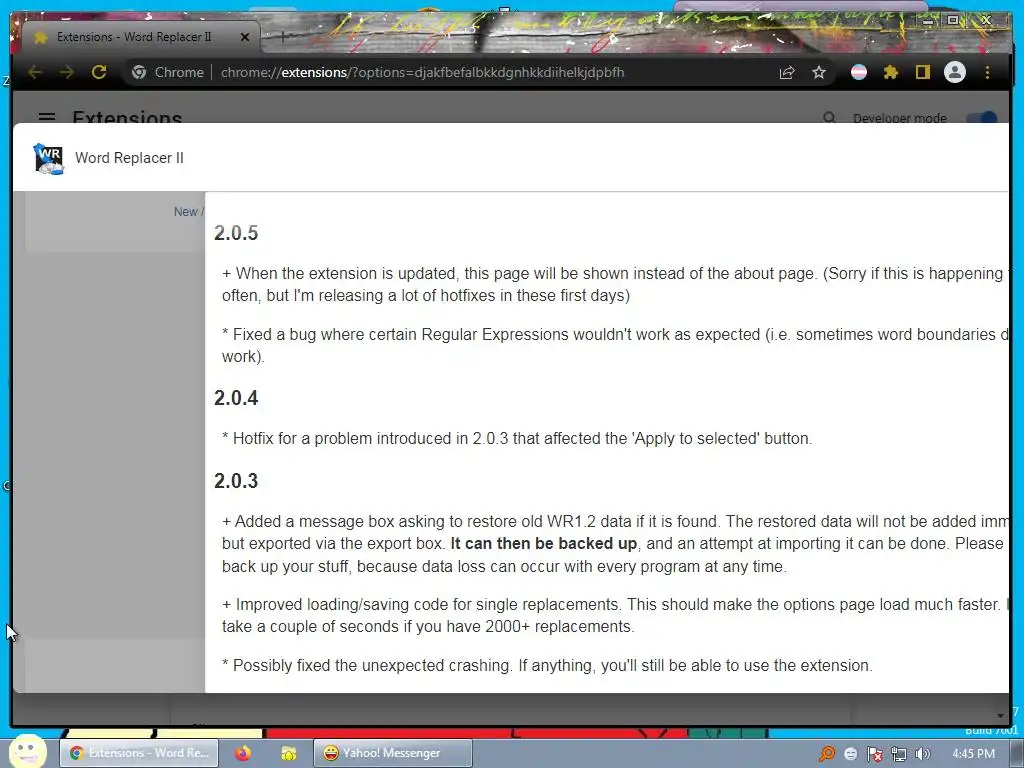
Task: Toggle Chrome's side panel icon
Action: tap(922, 72)
